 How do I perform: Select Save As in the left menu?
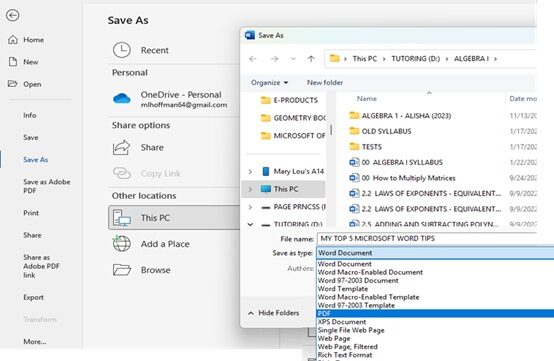click(35, 160)
